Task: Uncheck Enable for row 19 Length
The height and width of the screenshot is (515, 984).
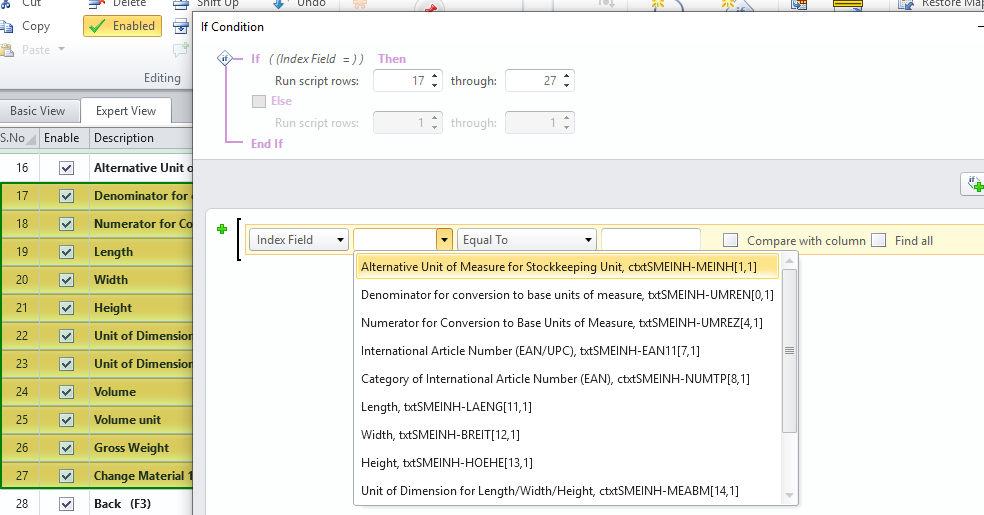Action: [x=67, y=252]
